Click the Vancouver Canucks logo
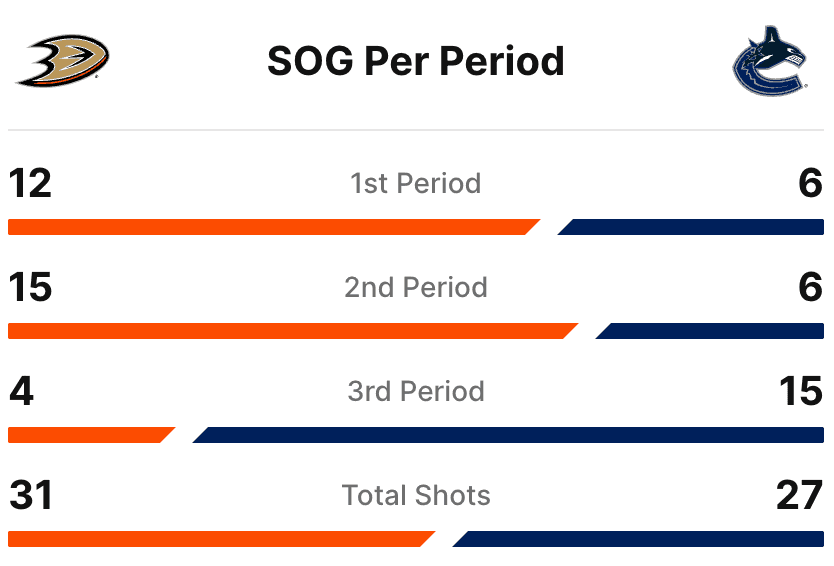Screen dimensions: 834x566 pyautogui.click(x=768, y=60)
